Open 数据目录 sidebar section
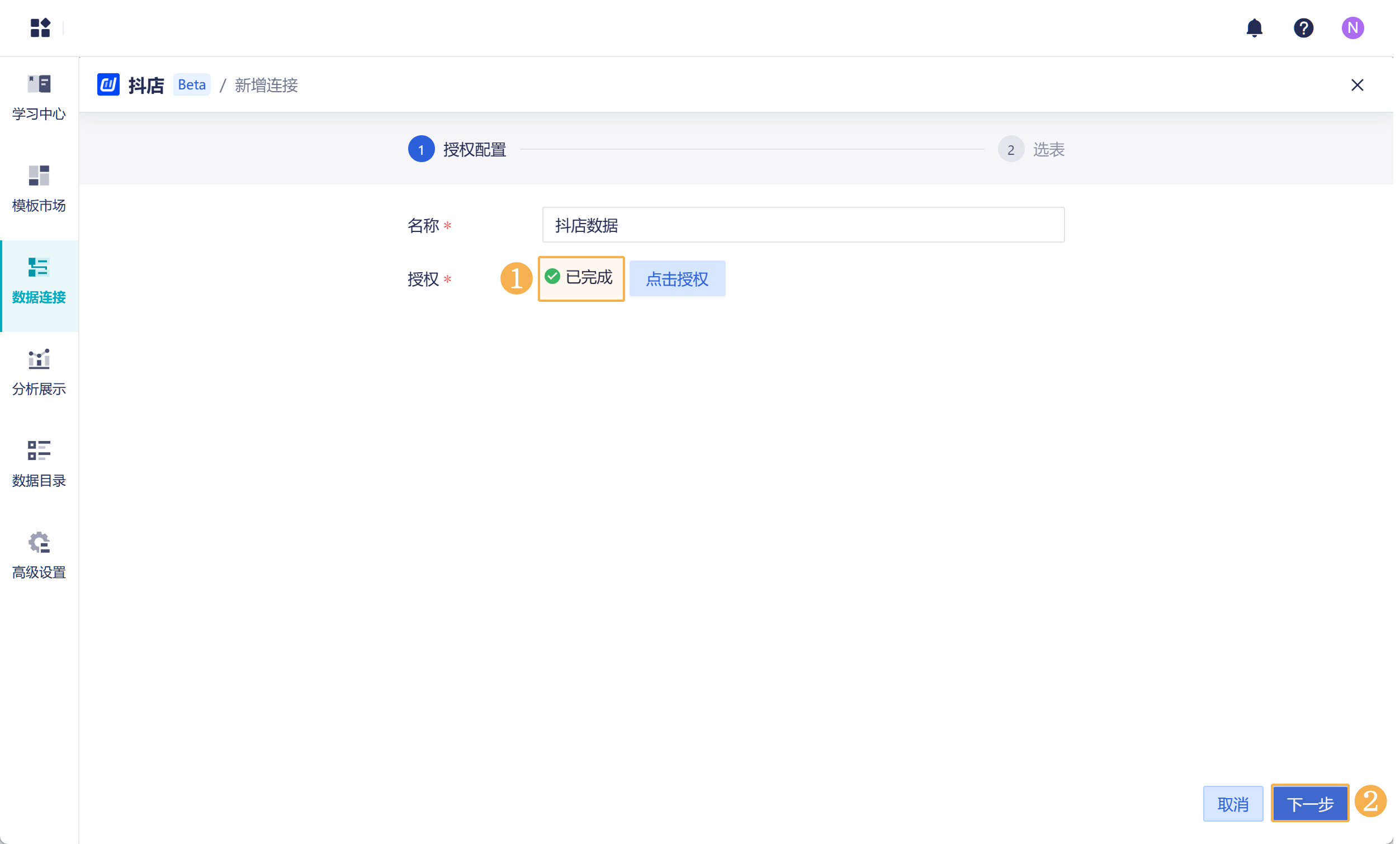Screen dimensions: 1400x844 (x=39, y=463)
